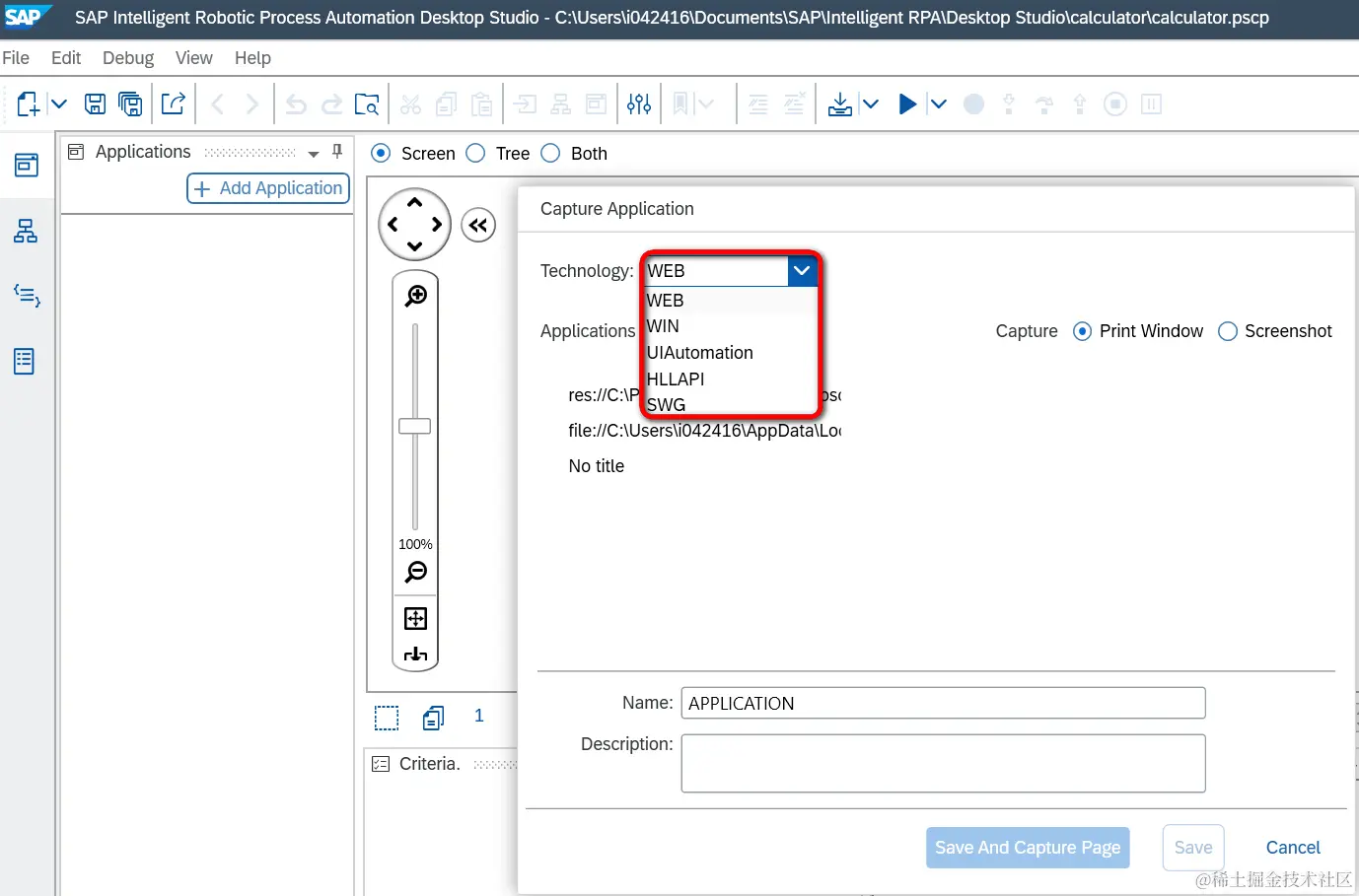
Task: Click Cancel in Capture Application dialog
Action: click(1293, 848)
